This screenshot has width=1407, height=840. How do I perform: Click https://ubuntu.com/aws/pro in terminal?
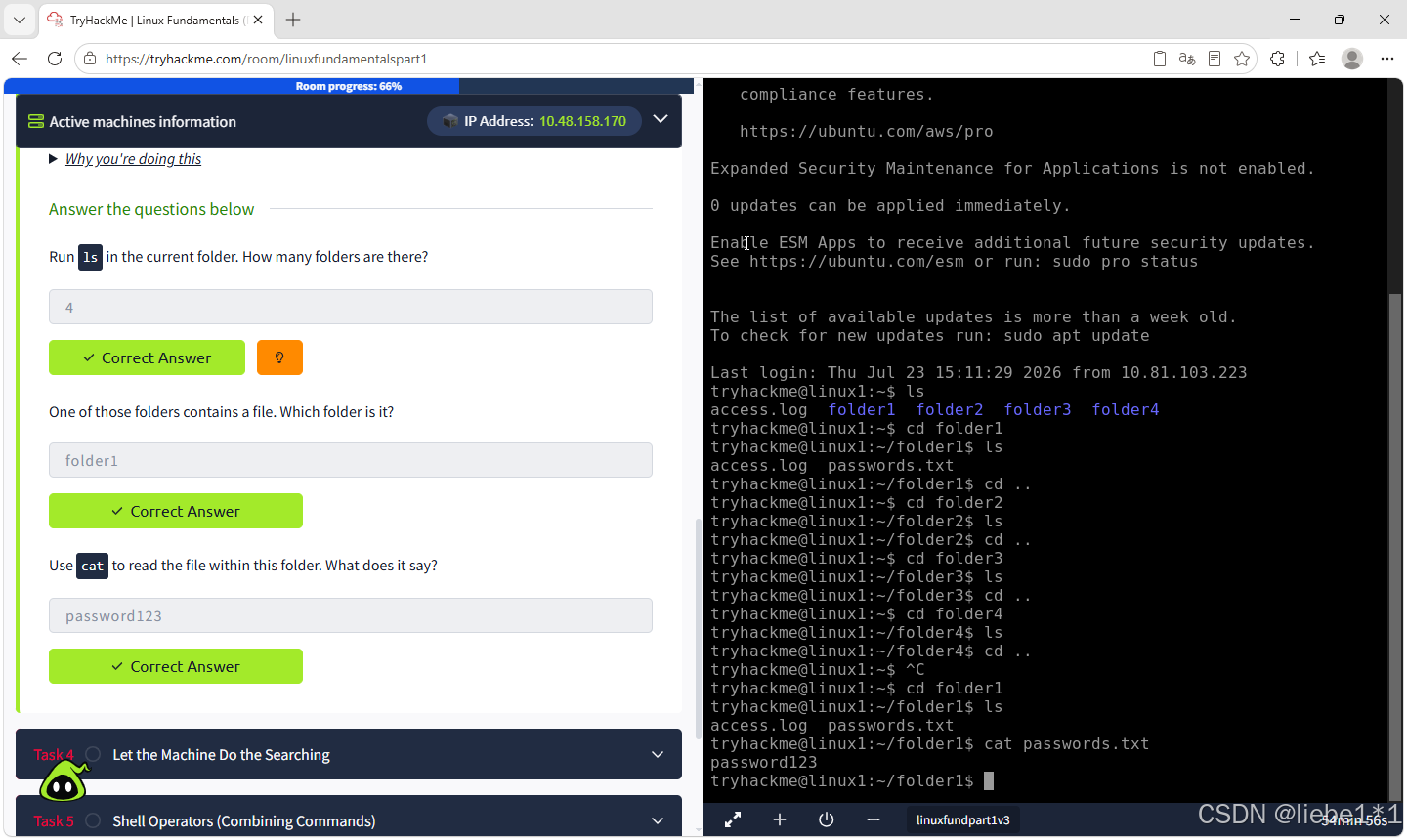(x=866, y=132)
